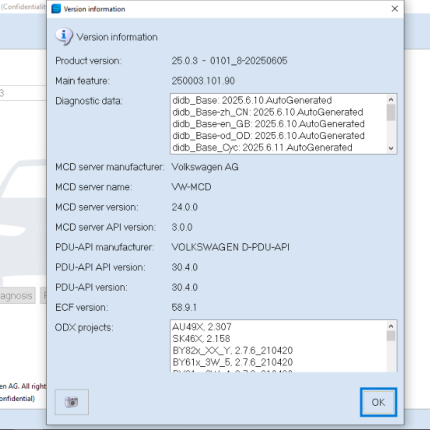This screenshot has width=430, height=430.
Task: Select the didb_Base-en_GB entry
Action: coord(268,124)
